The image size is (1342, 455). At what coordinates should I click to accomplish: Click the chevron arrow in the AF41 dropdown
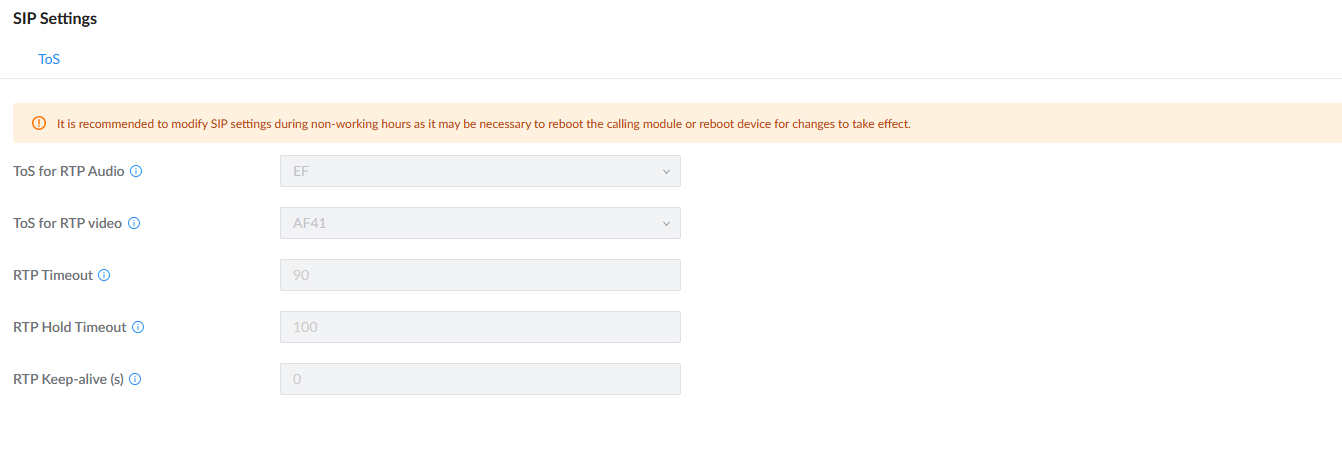coord(666,223)
